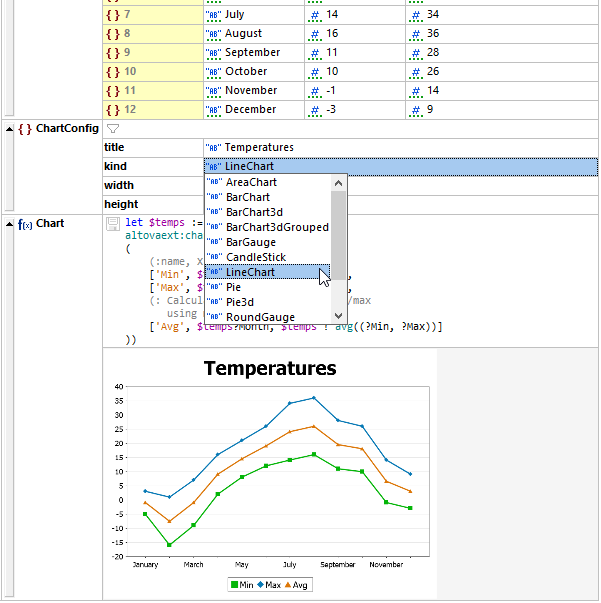This screenshot has height=603, width=601.
Task: Click the kind field showing LineChart
Action: point(400,167)
